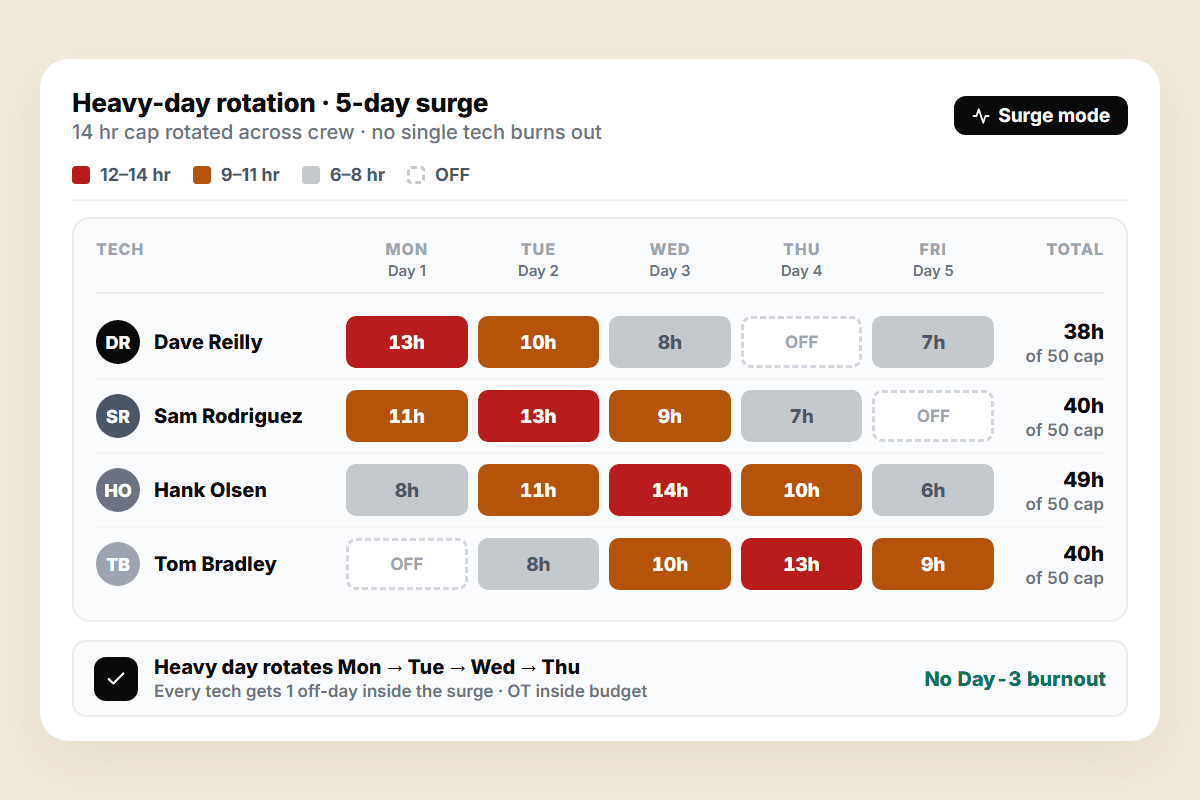Viewport: 1200px width, 800px height.
Task: Select Dave Reilly's Thursday OFF cell
Action: click(x=801, y=342)
